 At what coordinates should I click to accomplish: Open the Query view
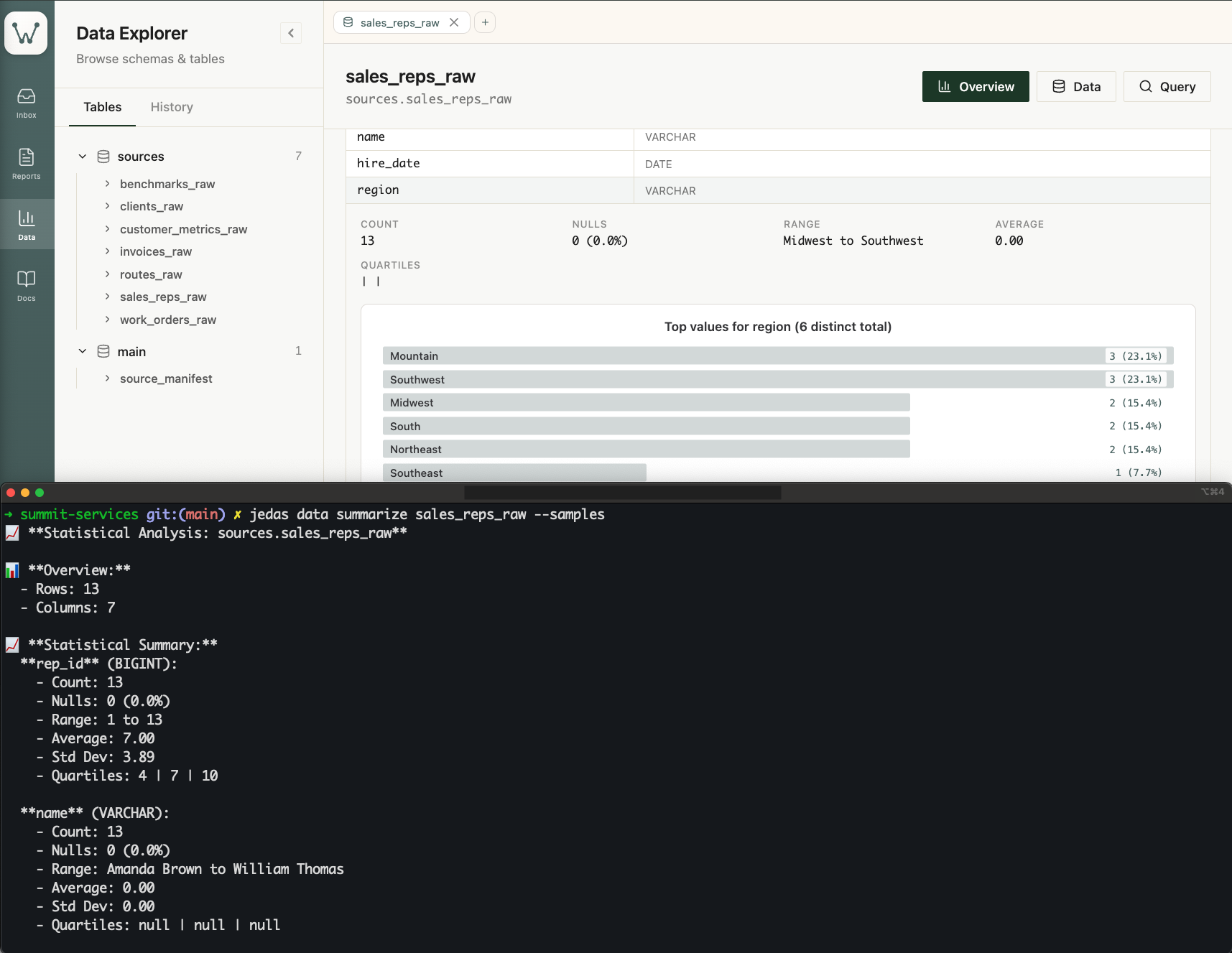click(1167, 87)
